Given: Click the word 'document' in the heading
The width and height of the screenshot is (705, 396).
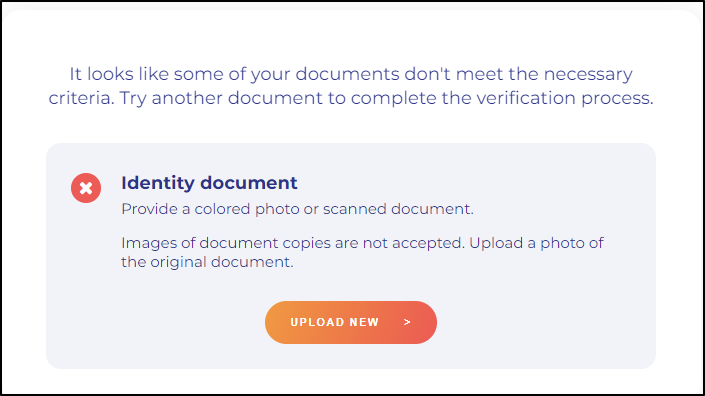Looking at the screenshot, I should (249, 183).
